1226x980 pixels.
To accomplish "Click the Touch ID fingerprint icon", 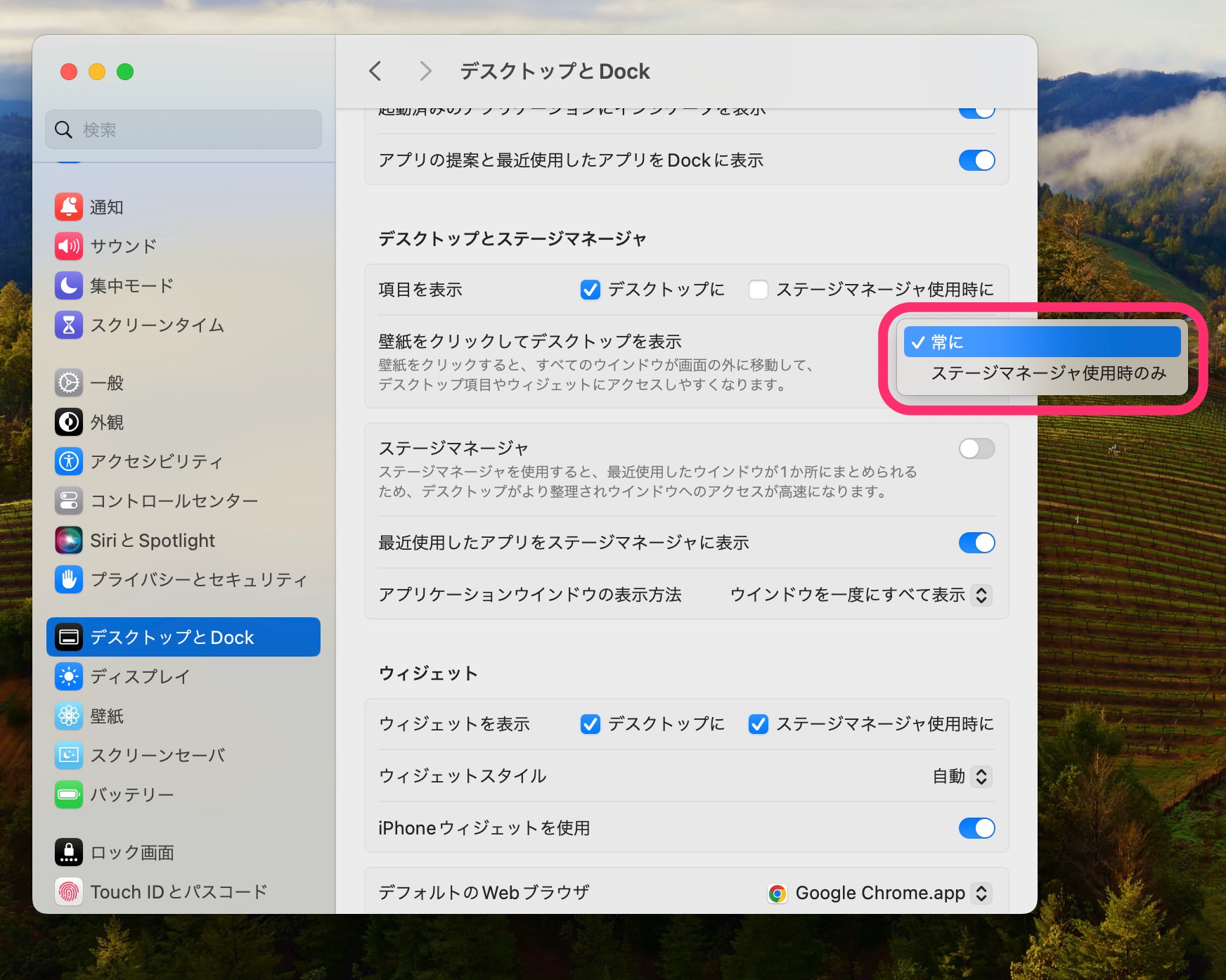I will pyautogui.click(x=69, y=891).
